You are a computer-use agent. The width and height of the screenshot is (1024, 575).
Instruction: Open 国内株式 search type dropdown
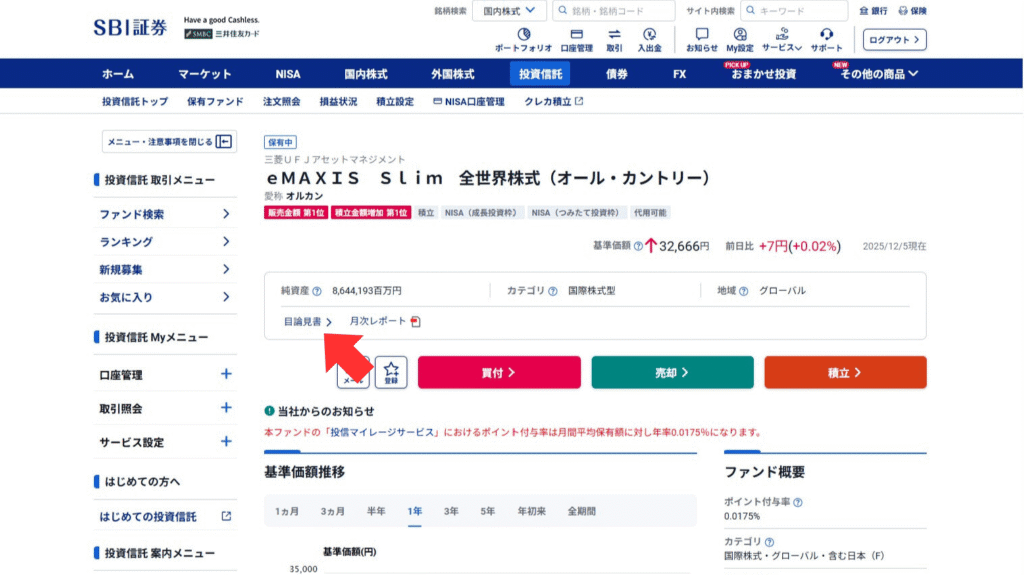[509, 10]
